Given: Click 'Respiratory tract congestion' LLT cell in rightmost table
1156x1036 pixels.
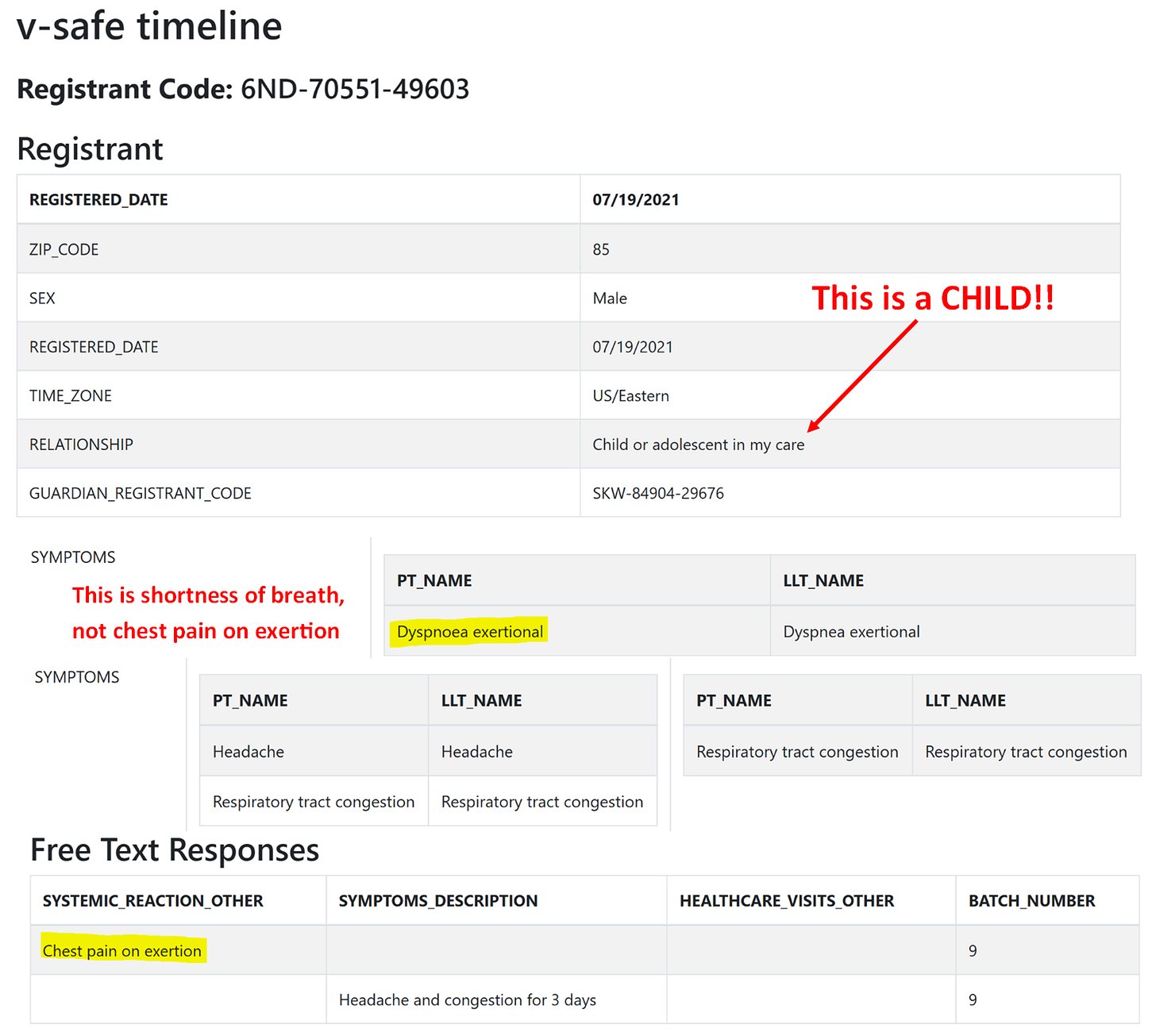Looking at the screenshot, I should pyautogui.click(x=1027, y=751).
